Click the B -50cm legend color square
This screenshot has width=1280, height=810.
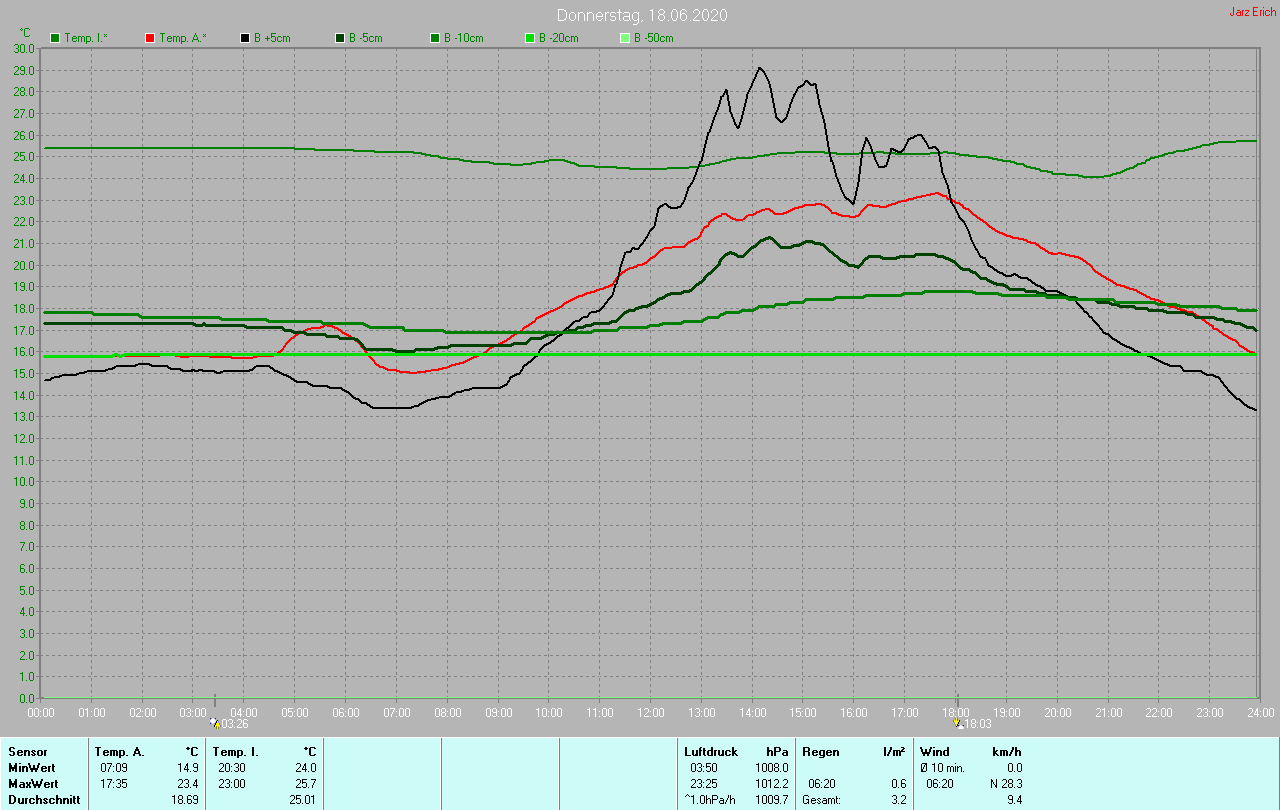click(625, 38)
